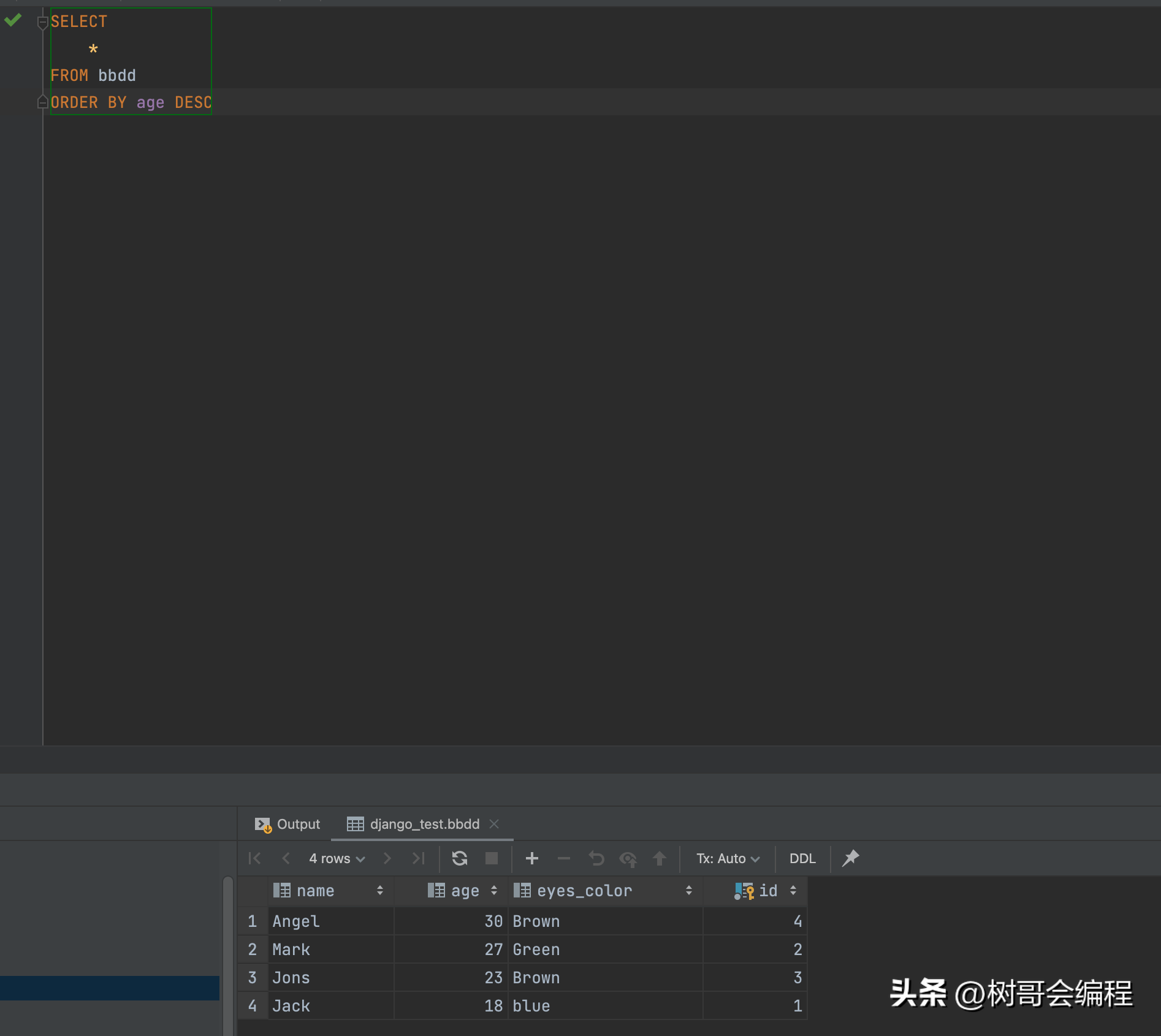
Task: Open the 4 rows page size dropdown
Action: click(337, 858)
